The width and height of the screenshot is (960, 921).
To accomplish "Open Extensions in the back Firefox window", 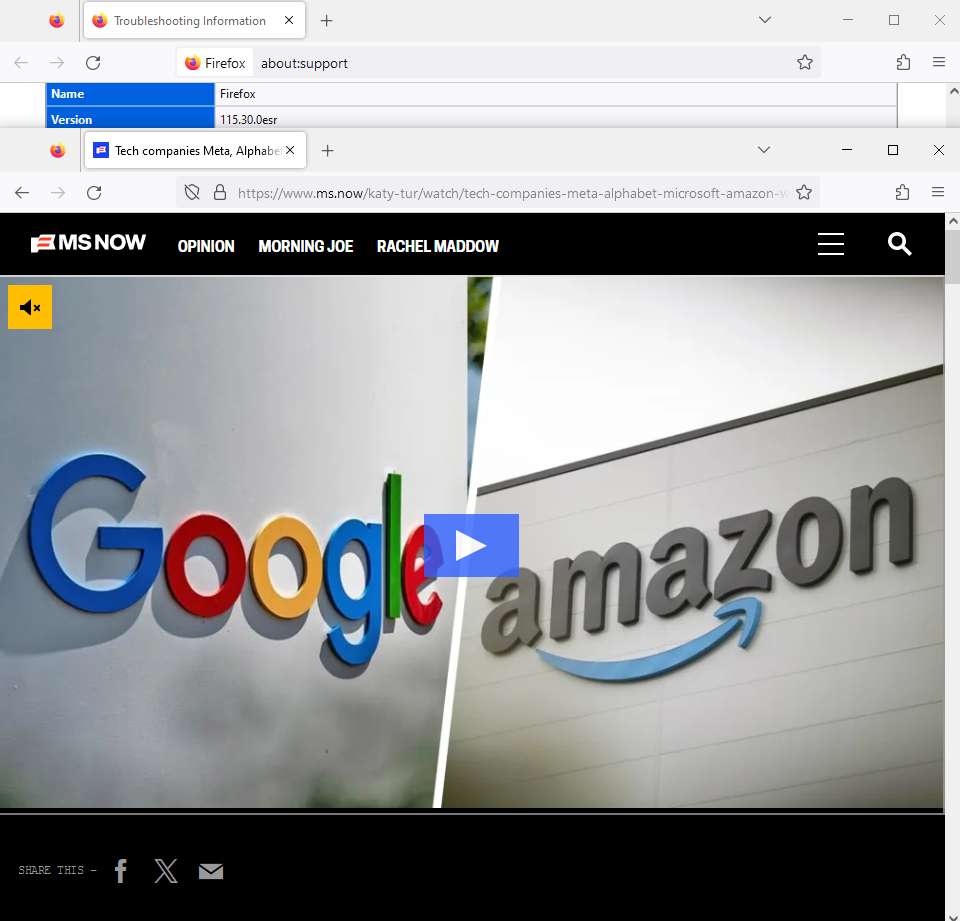I will coord(904,62).
